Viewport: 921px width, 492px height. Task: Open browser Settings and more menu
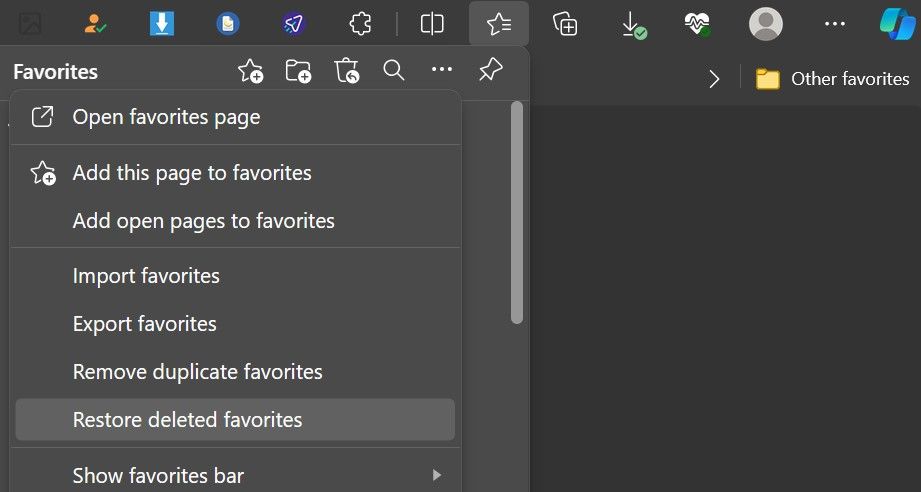tap(834, 24)
